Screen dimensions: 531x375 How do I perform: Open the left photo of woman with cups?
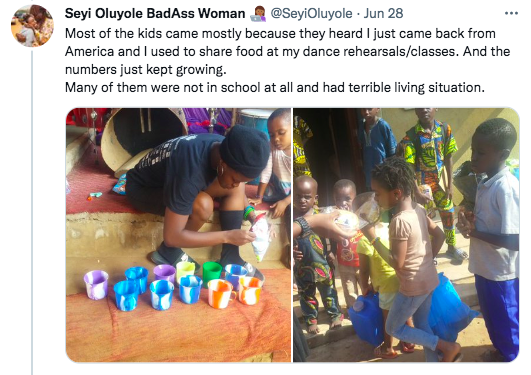click(178, 235)
